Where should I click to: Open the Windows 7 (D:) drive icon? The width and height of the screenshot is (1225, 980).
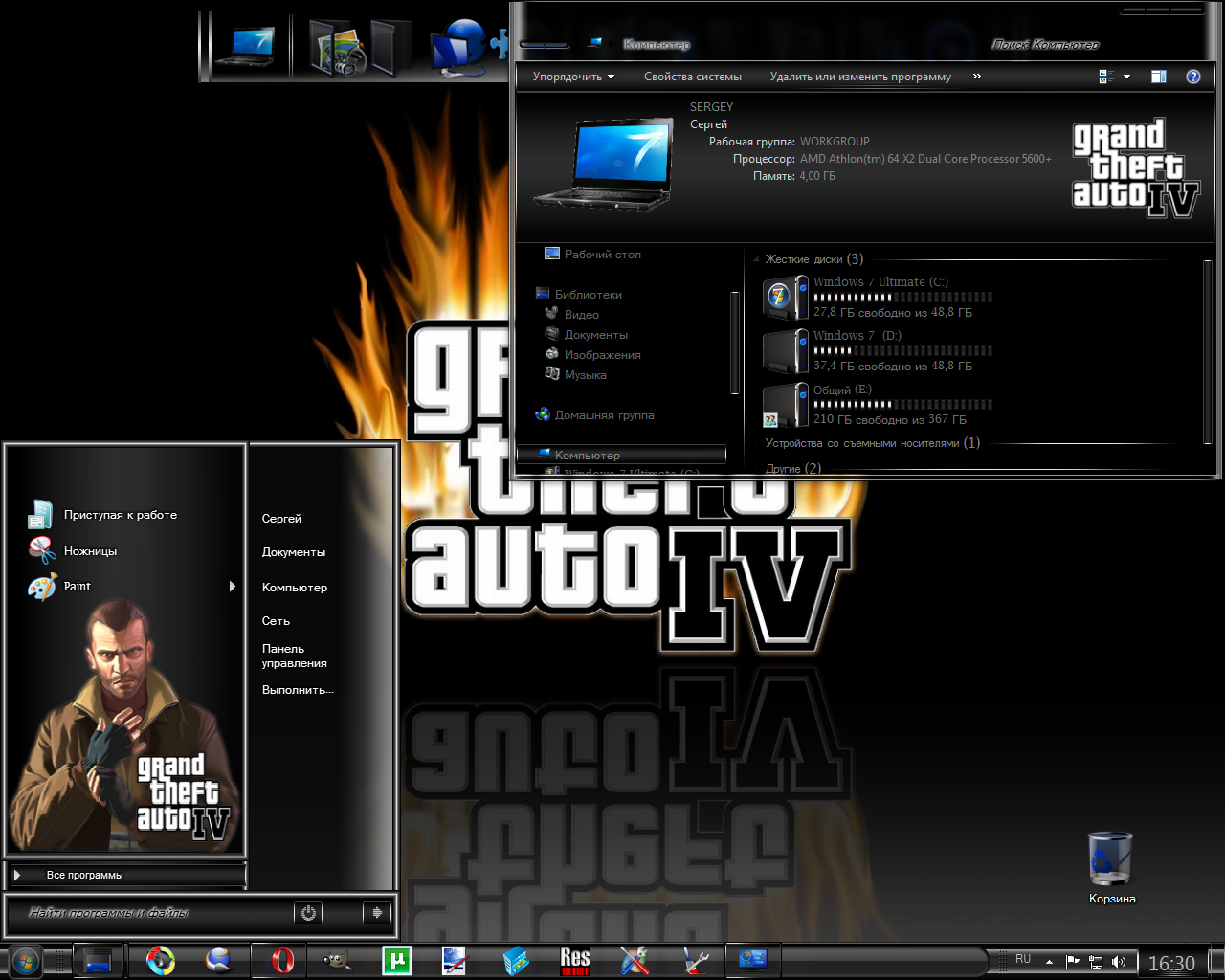[x=786, y=350]
